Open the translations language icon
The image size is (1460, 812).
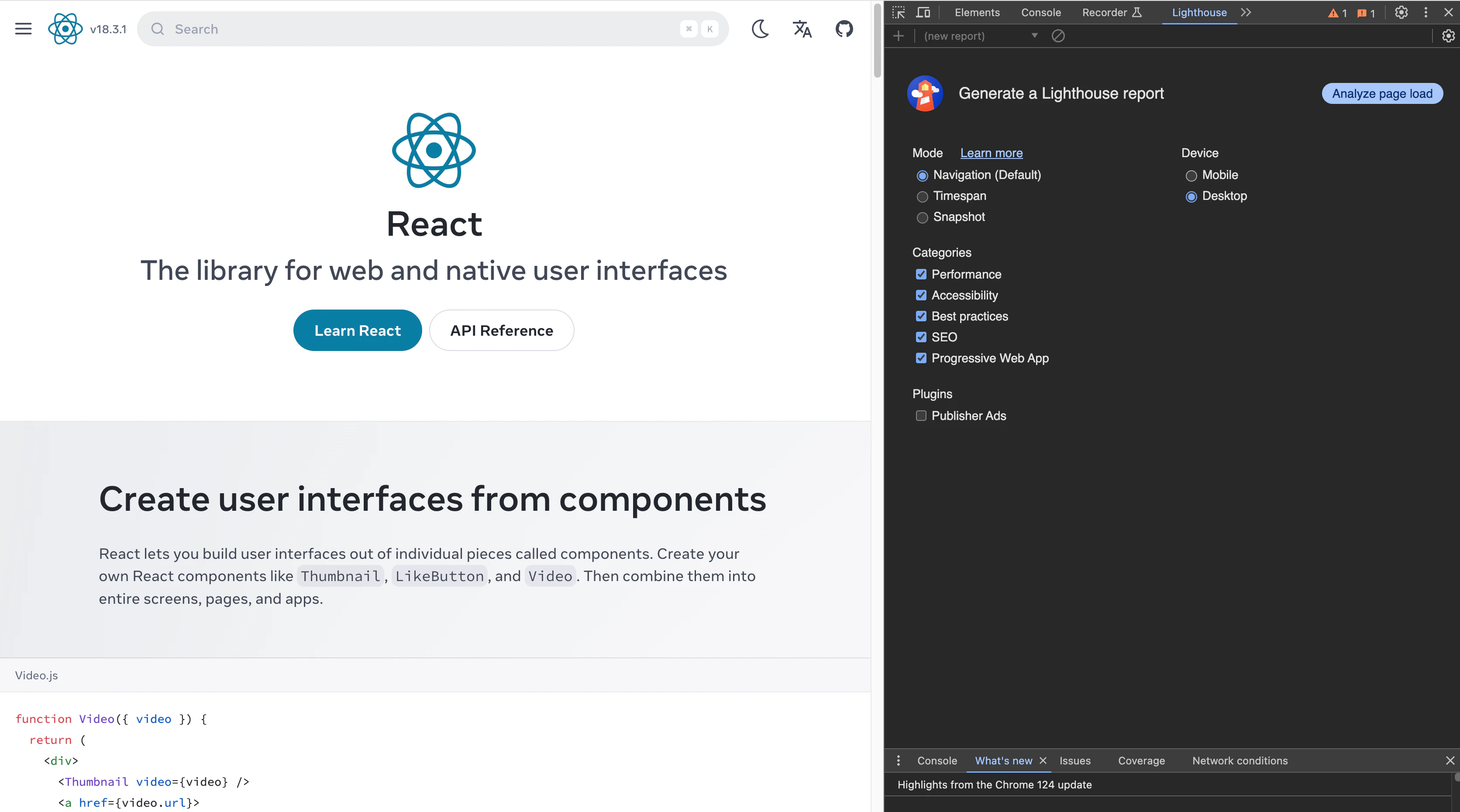click(802, 29)
